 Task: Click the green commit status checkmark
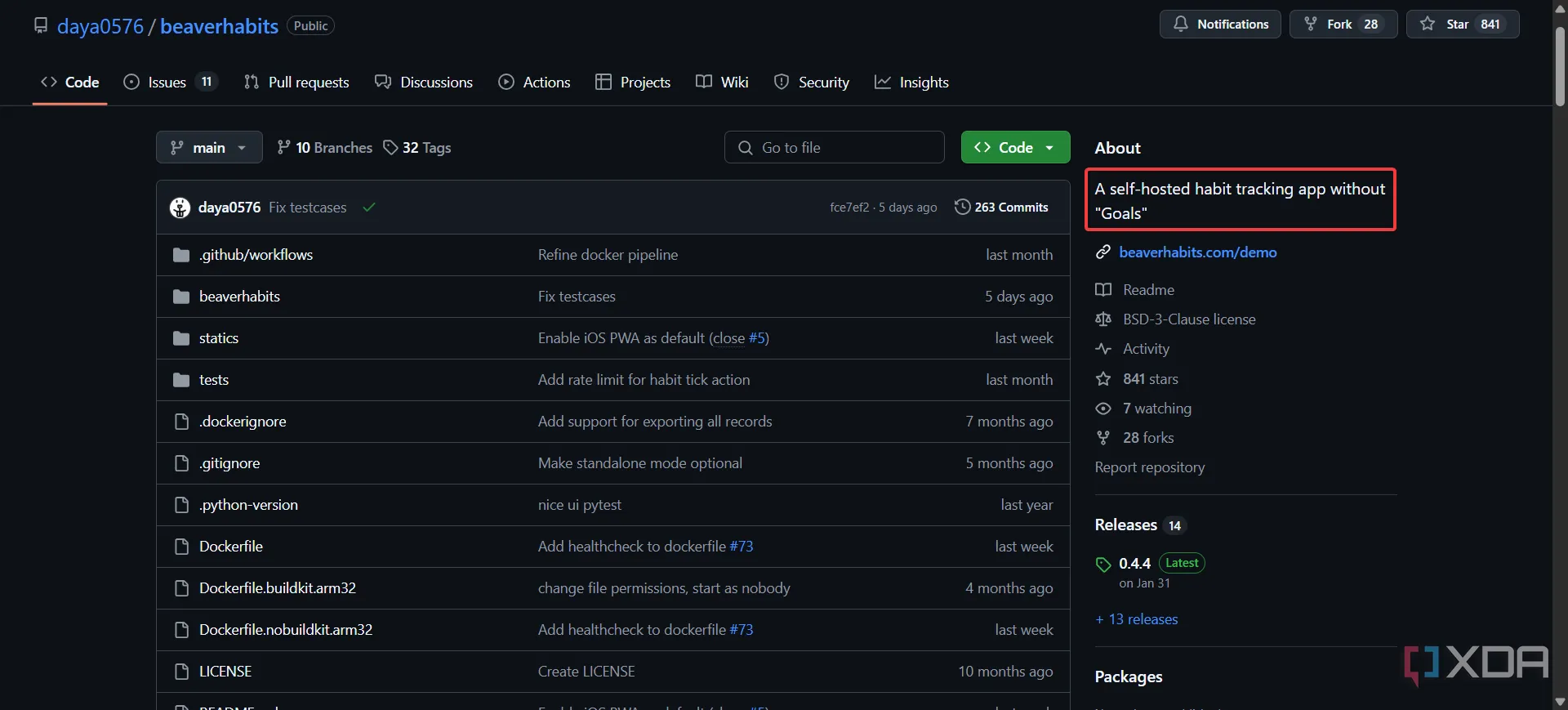pos(369,208)
